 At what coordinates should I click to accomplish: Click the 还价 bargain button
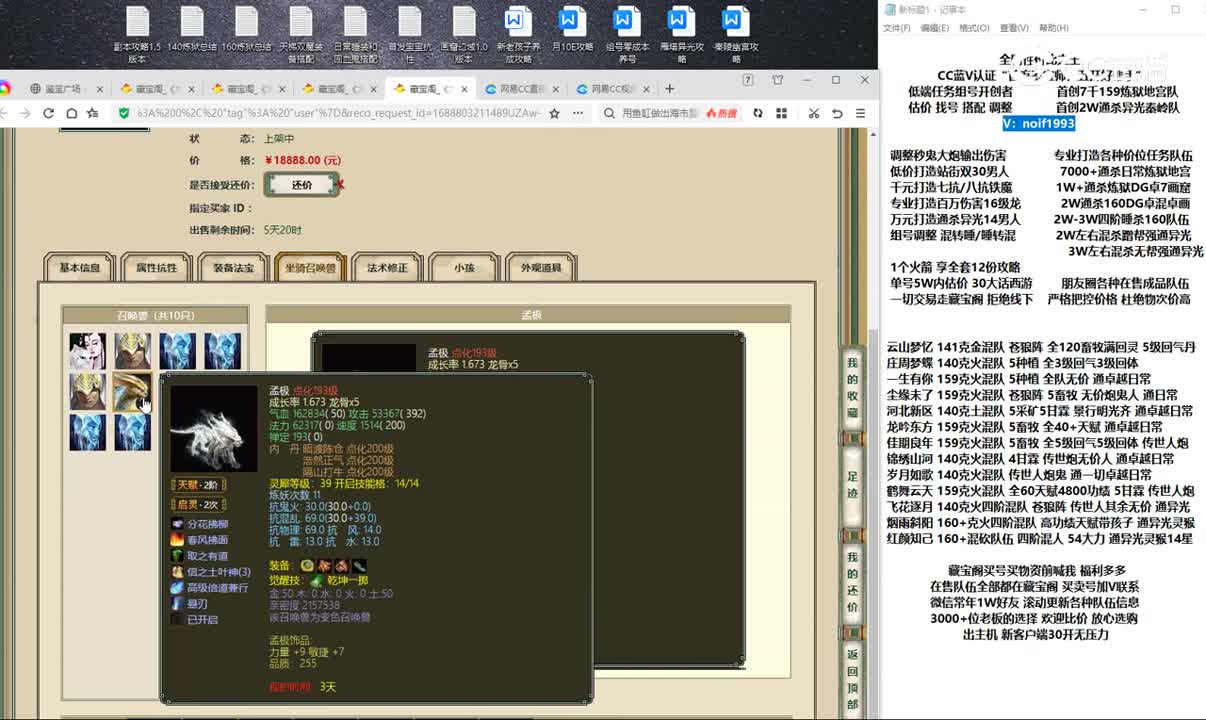[x=302, y=185]
